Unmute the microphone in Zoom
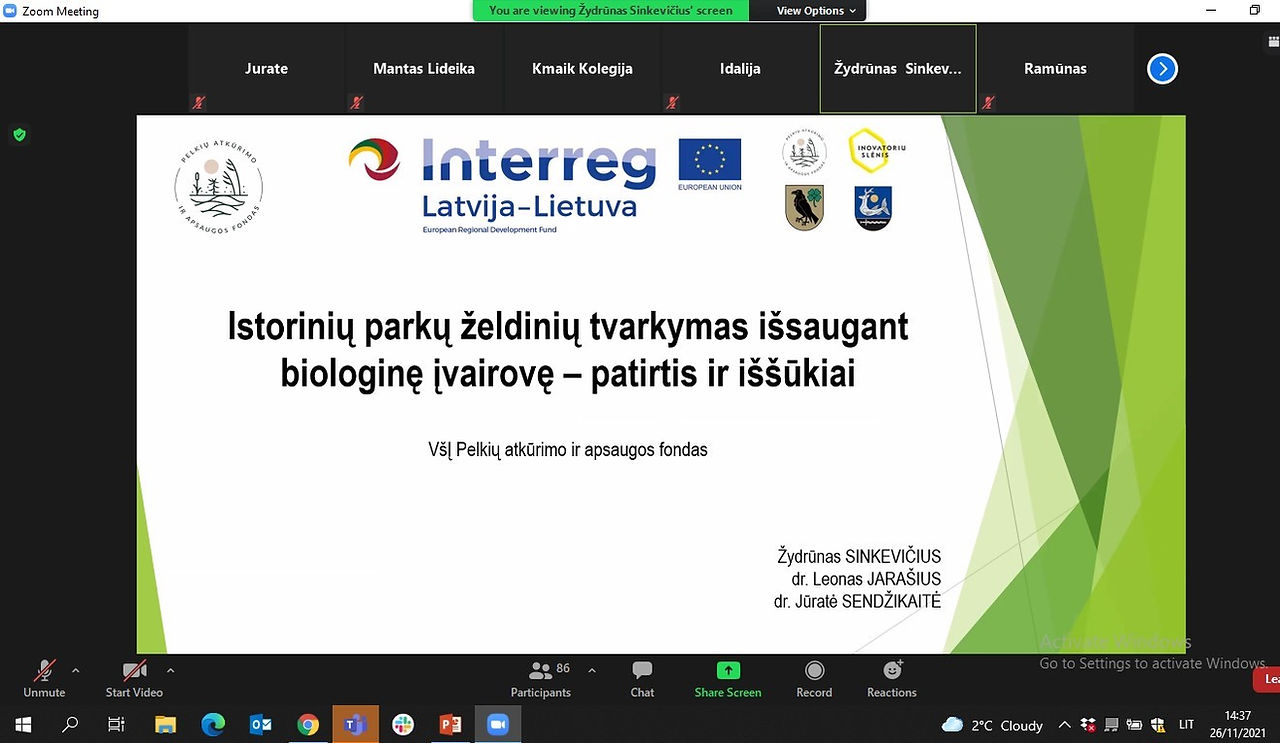 [x=44, y=678]
